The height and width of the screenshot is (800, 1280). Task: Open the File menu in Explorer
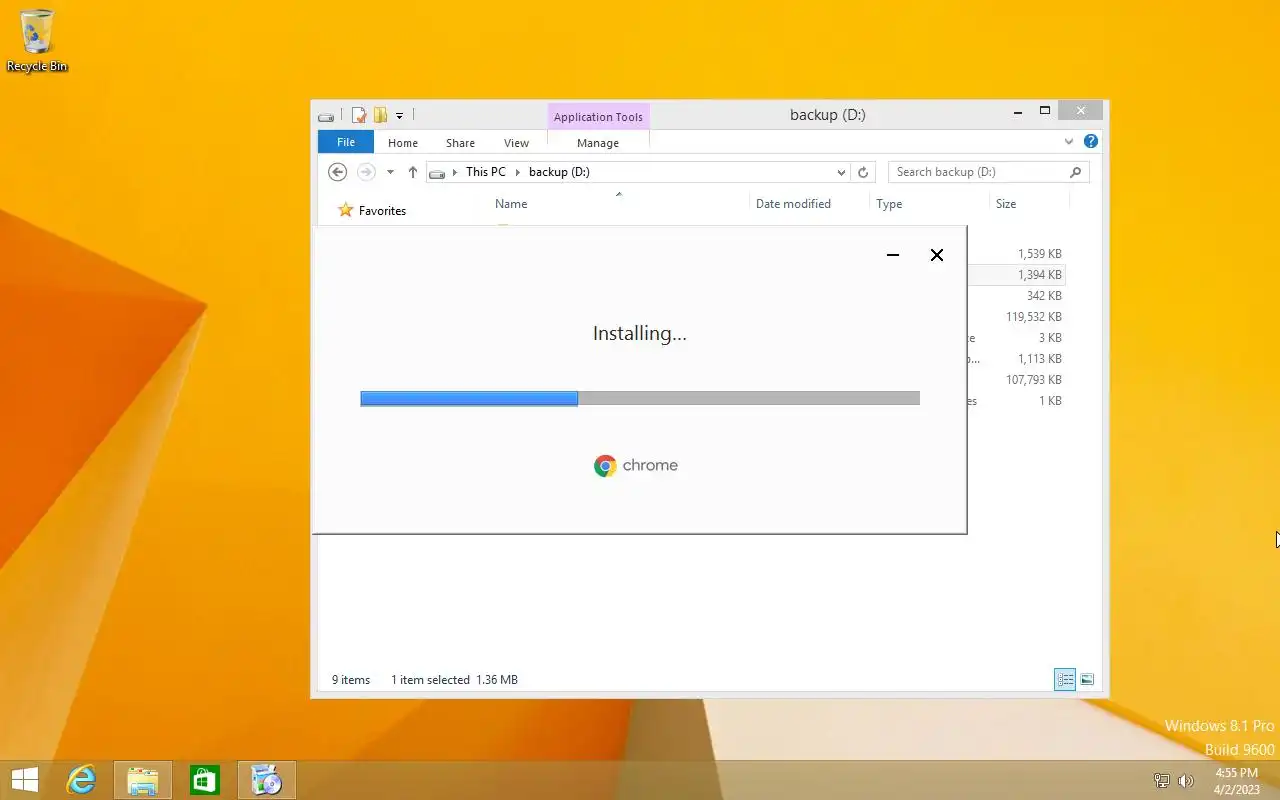point(346,142)
